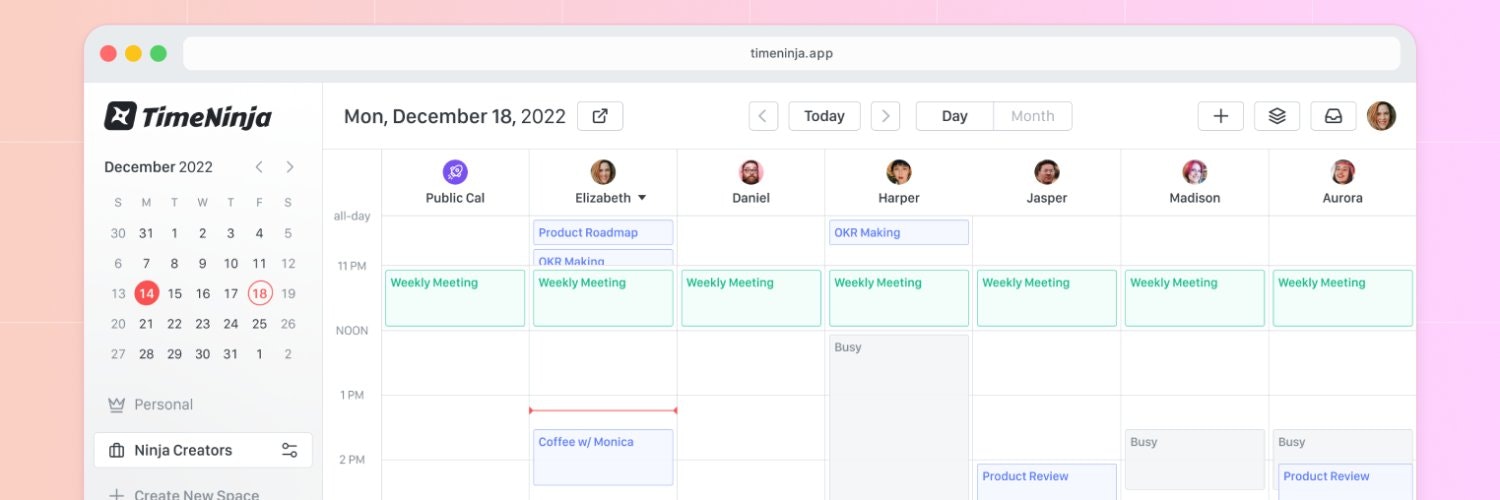Click the date heading Mon, December 18, 2022
The height and width of the screenshot is (500, 1500).
tap(455, 116)
